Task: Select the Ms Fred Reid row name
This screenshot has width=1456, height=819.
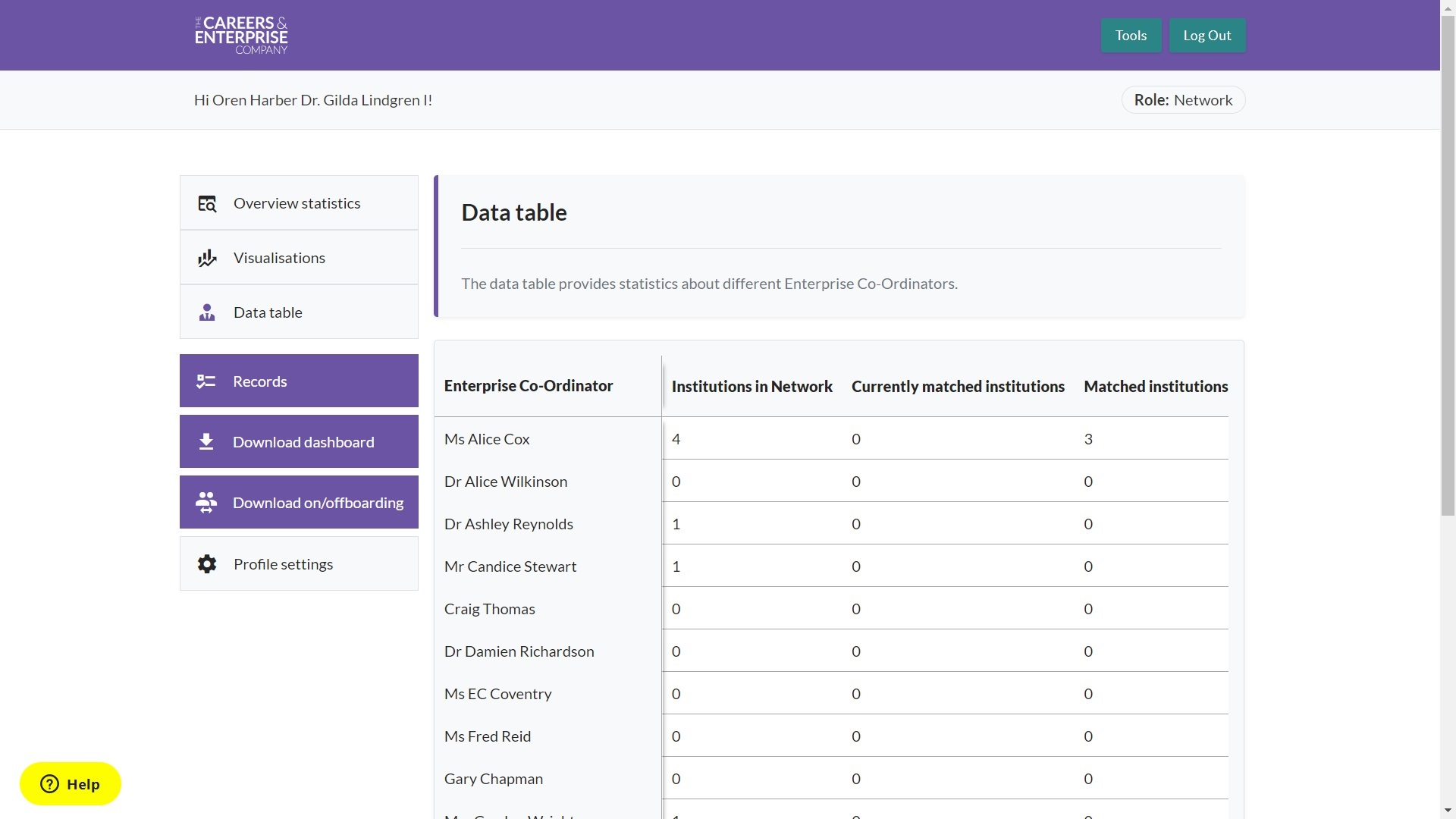Action: (488, 736)
